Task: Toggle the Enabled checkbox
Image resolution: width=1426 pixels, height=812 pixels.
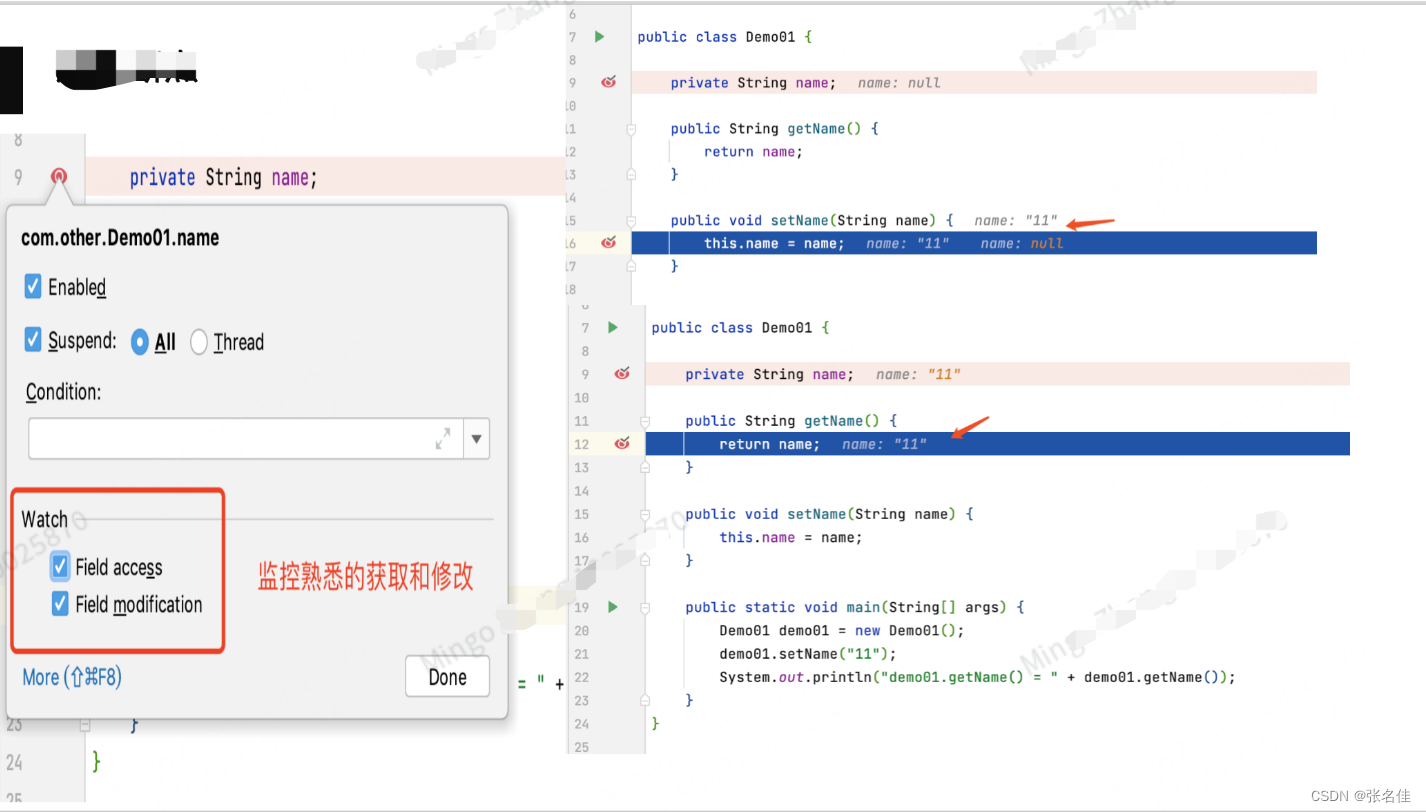Action: (x=33, y=287)
